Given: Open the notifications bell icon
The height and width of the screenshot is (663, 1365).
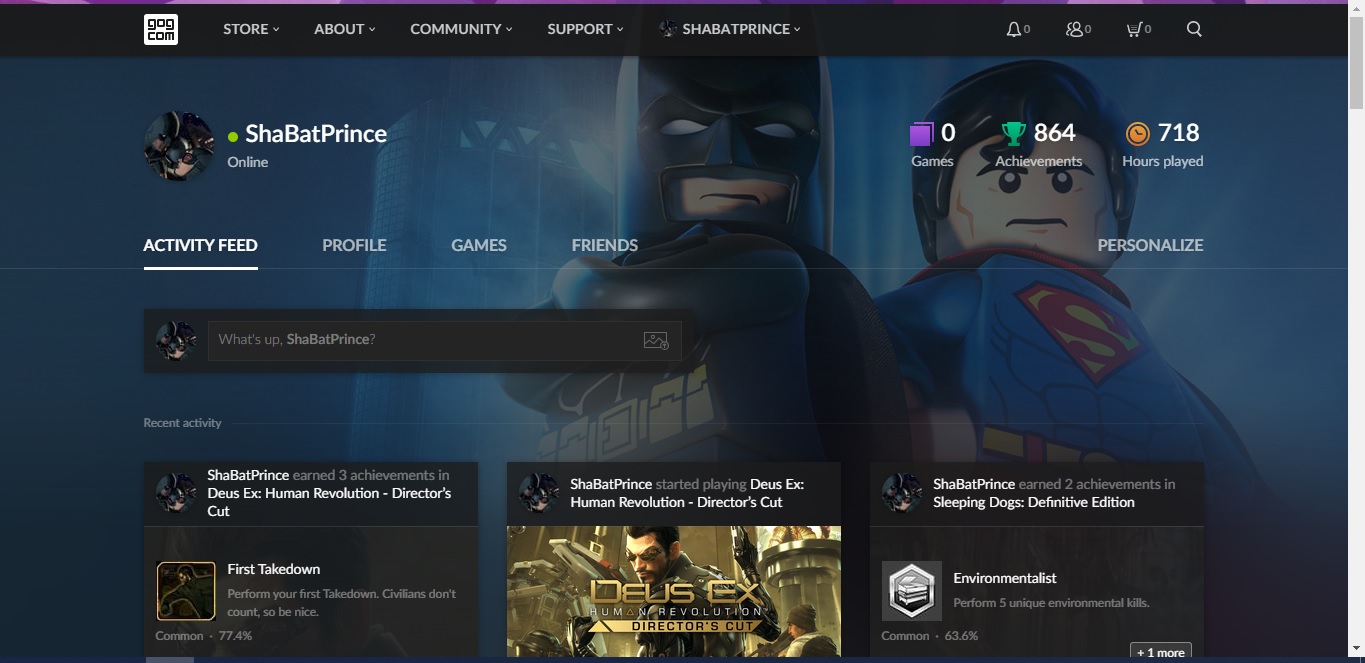Looking at the screenshot, I should pyautogui.click(x=1014, y=29).
